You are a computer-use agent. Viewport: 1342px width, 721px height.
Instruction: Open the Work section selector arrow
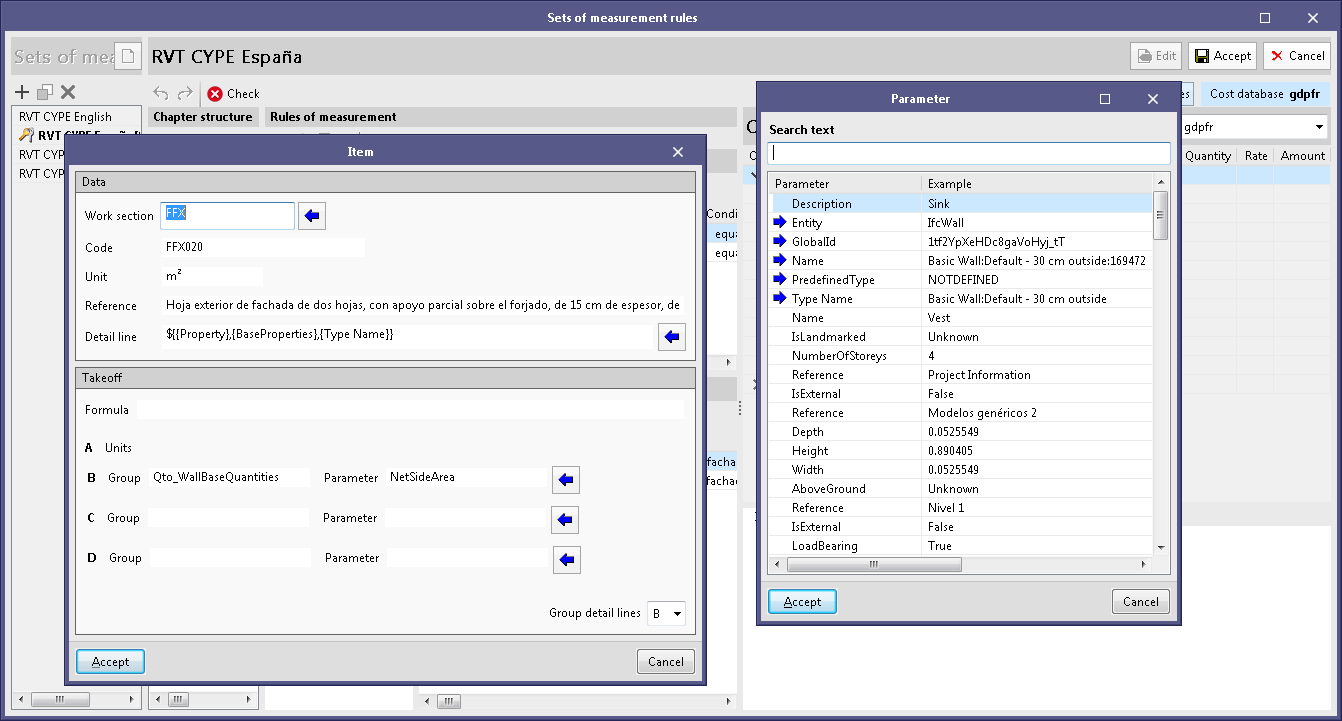tap(311, 215)
